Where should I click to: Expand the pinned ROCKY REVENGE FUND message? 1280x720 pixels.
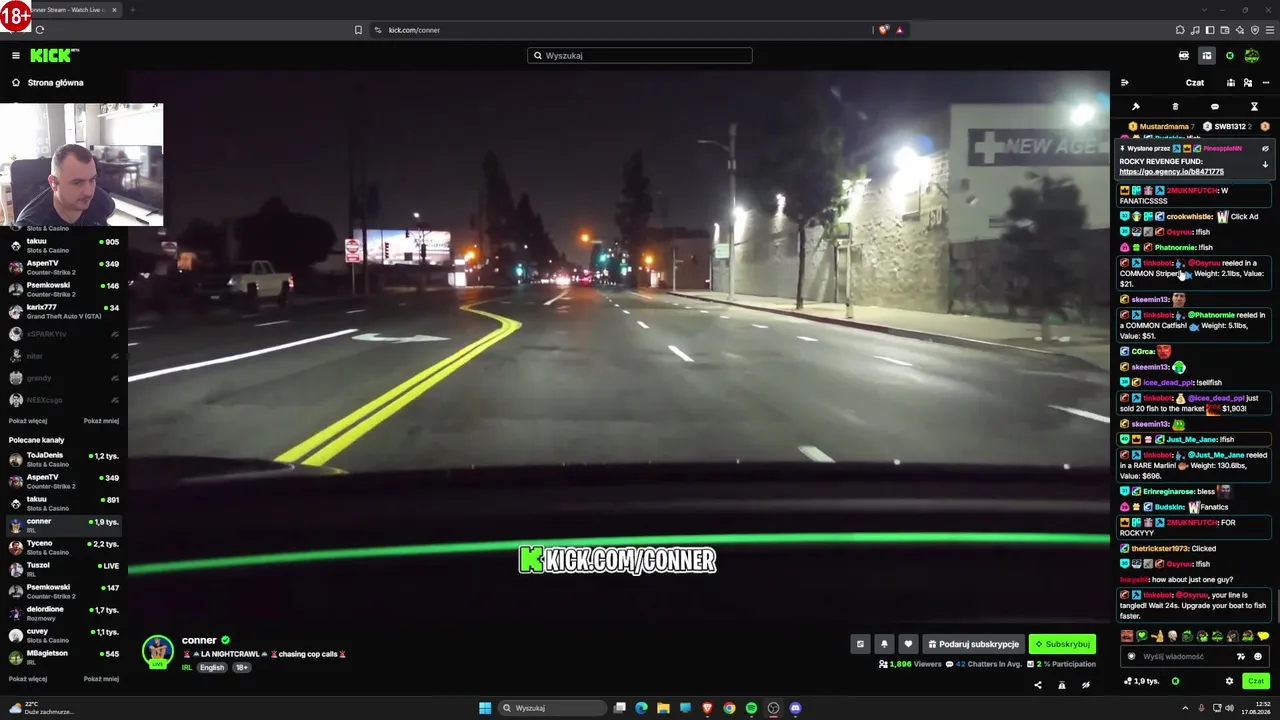coord(1265,165)
